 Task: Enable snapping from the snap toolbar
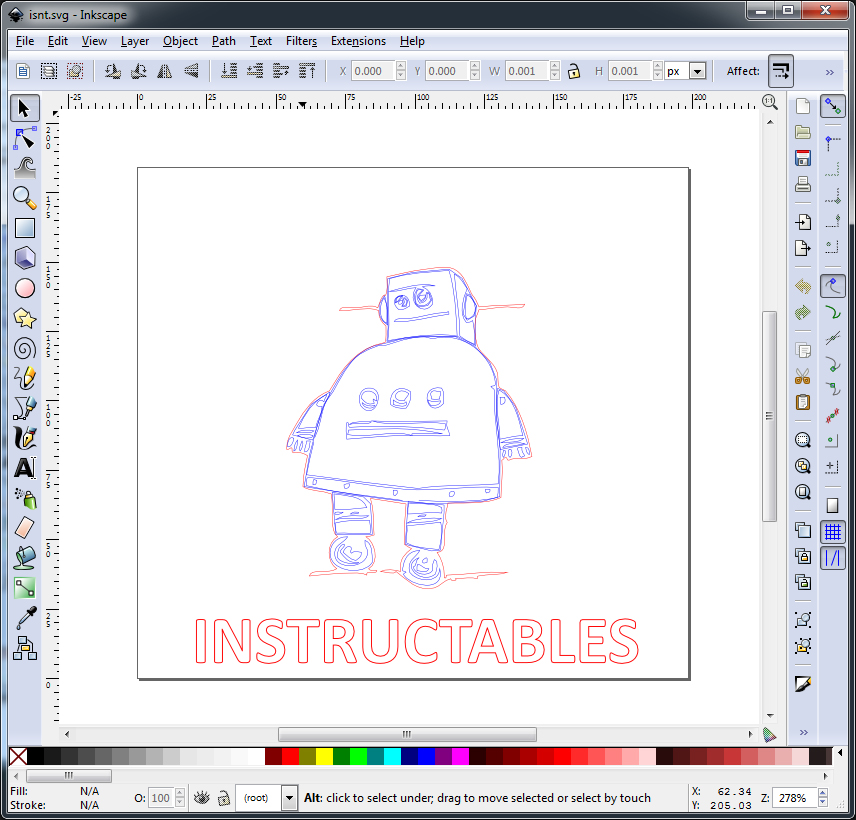pyautogui.click(x=833, y=105)
